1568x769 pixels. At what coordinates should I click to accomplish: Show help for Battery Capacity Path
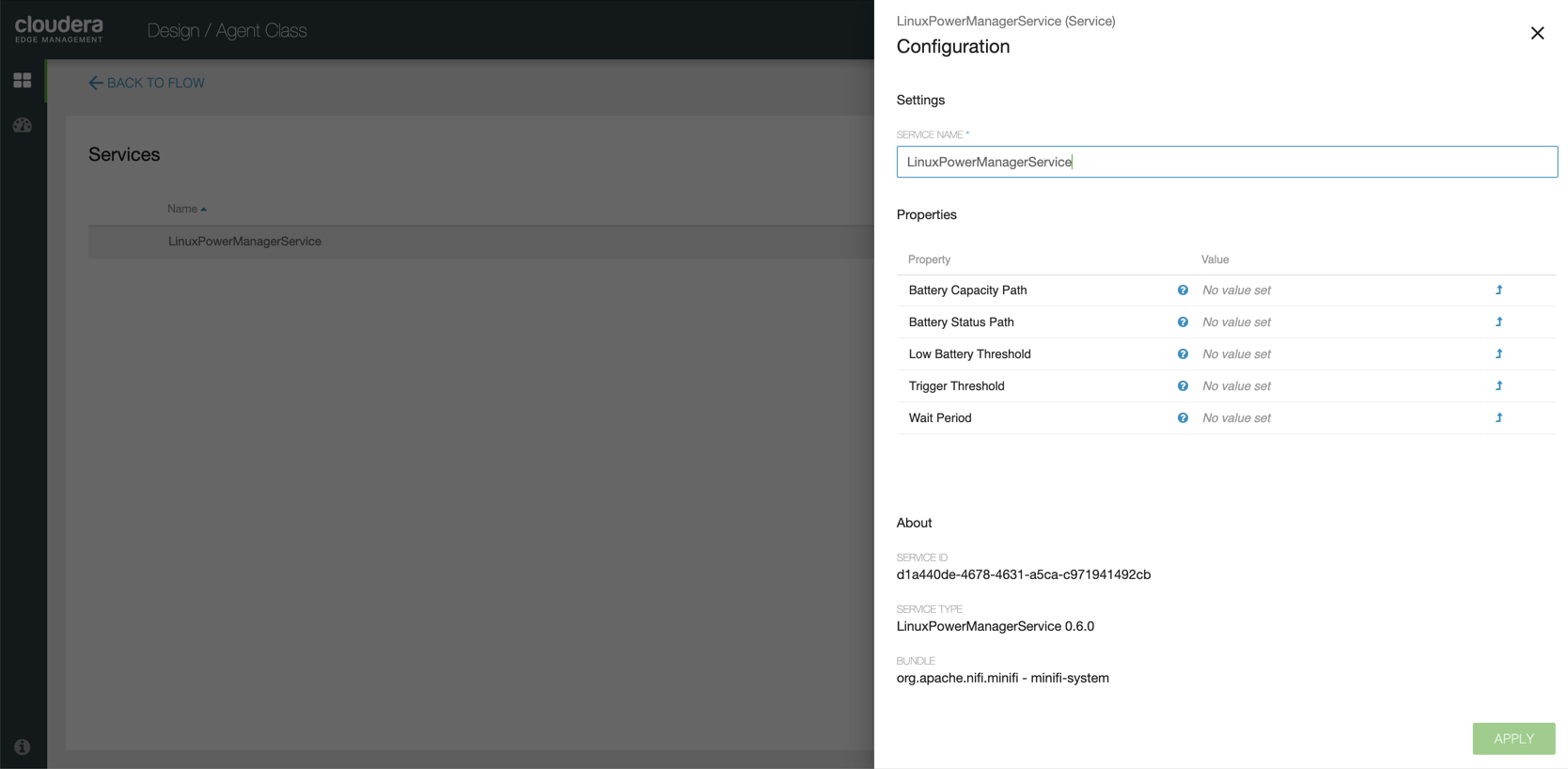[1183, 290]
